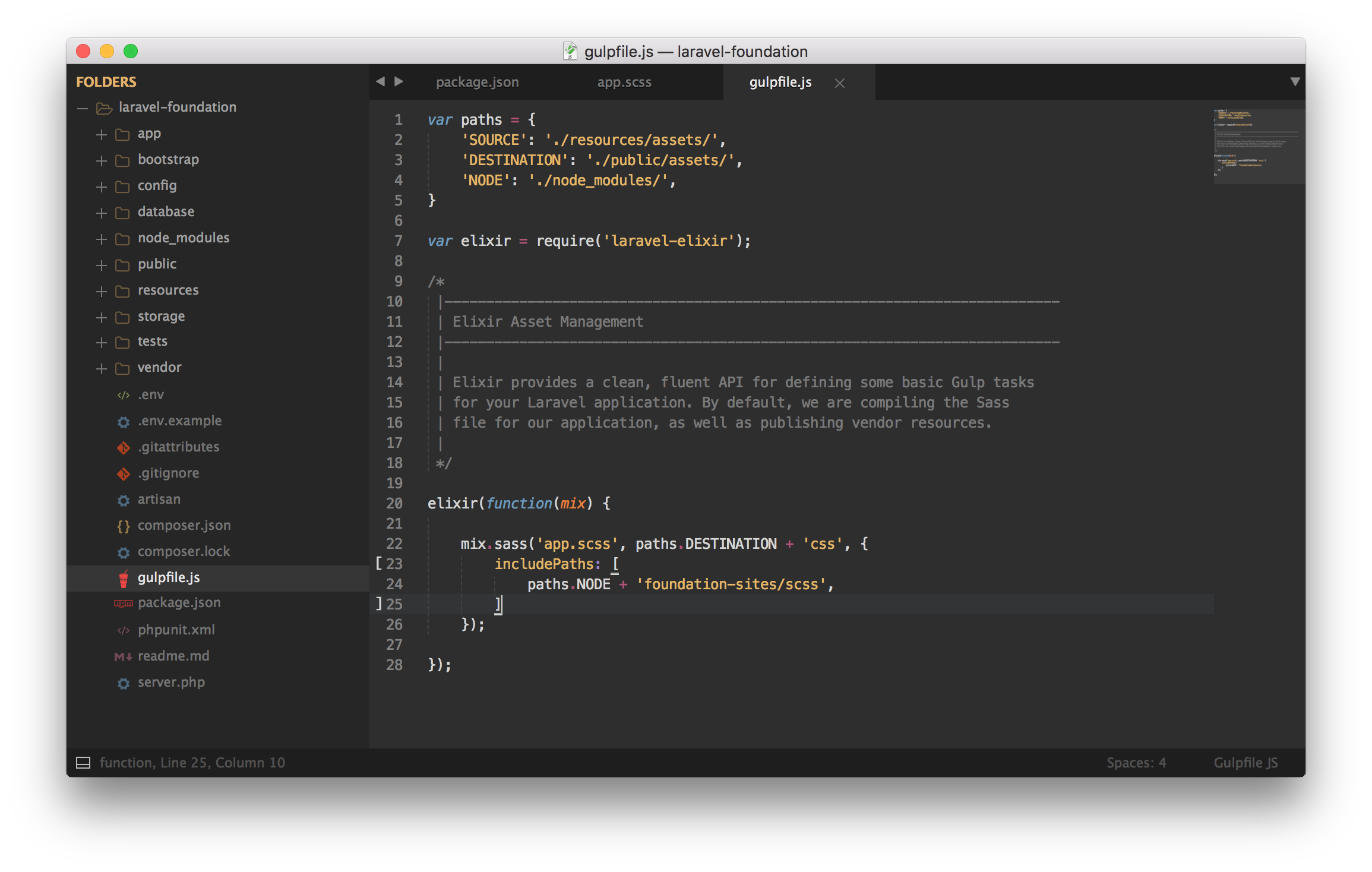Screen dimensions: 1372x872
Task: Toggle the console panel icon in status bar
Action: (83, 762)
